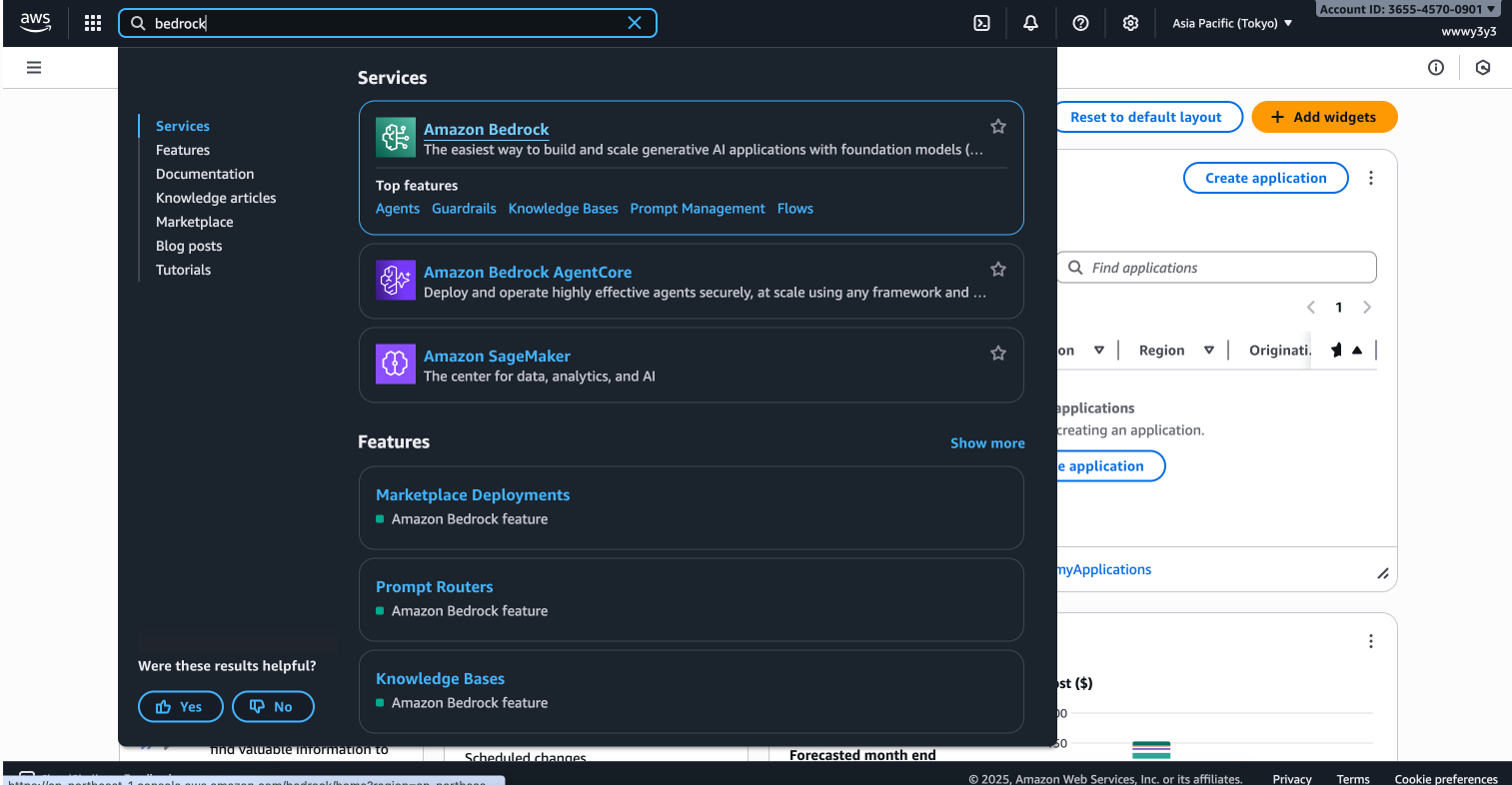Open the settings gear icon

(x=1130, y=22)
